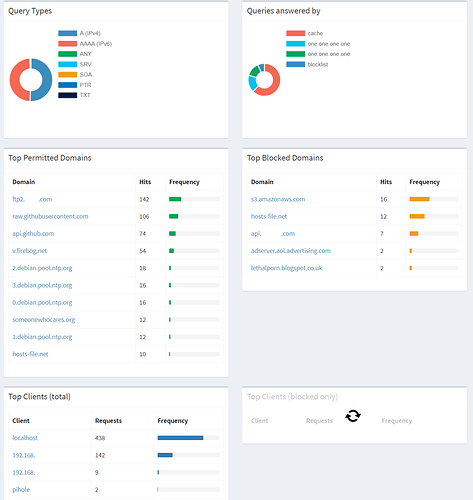Open api.github.com in permitted domains
This screenshot has height=500, width=473.
(x=33, y=234)
